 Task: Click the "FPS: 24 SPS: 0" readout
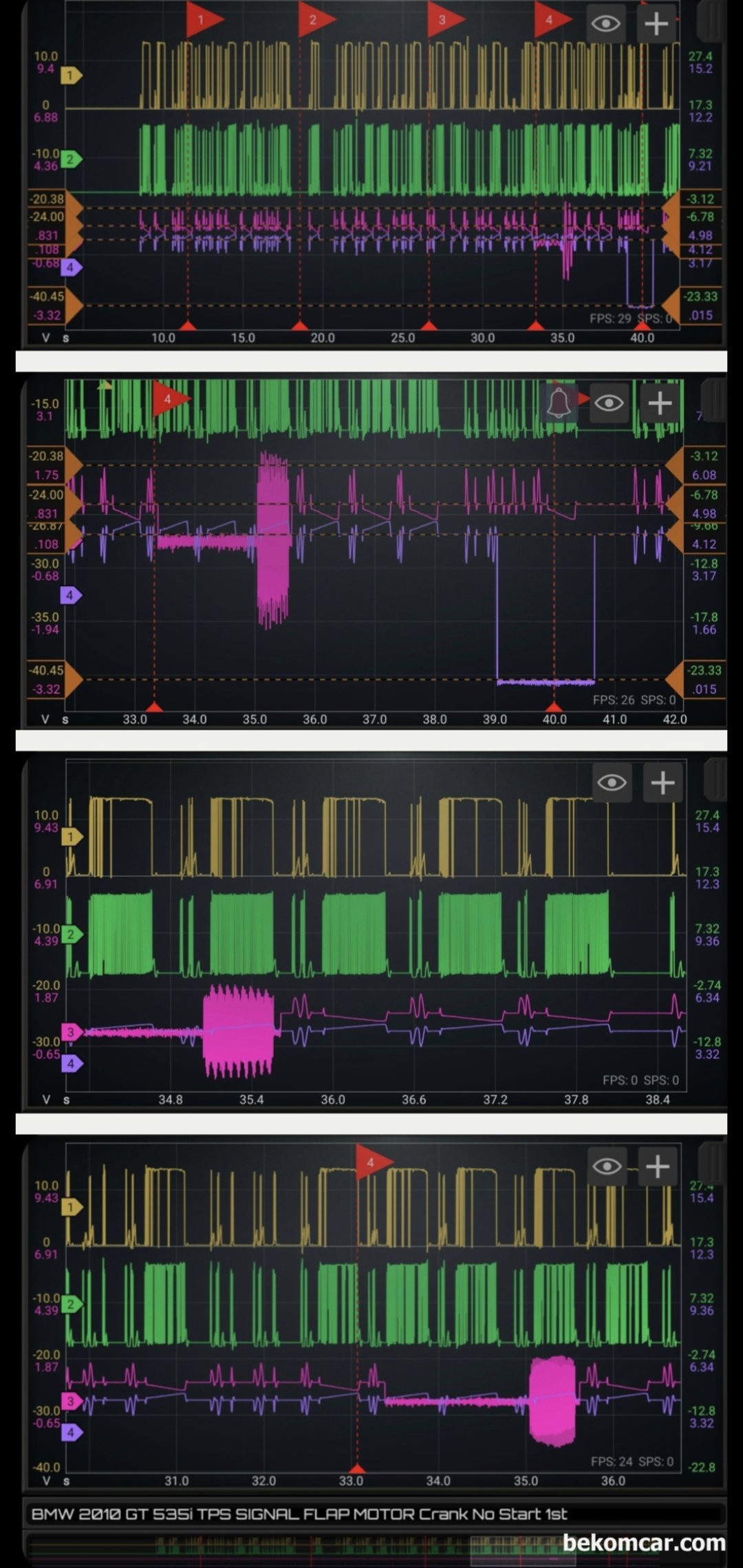(x=632, y=1461)
